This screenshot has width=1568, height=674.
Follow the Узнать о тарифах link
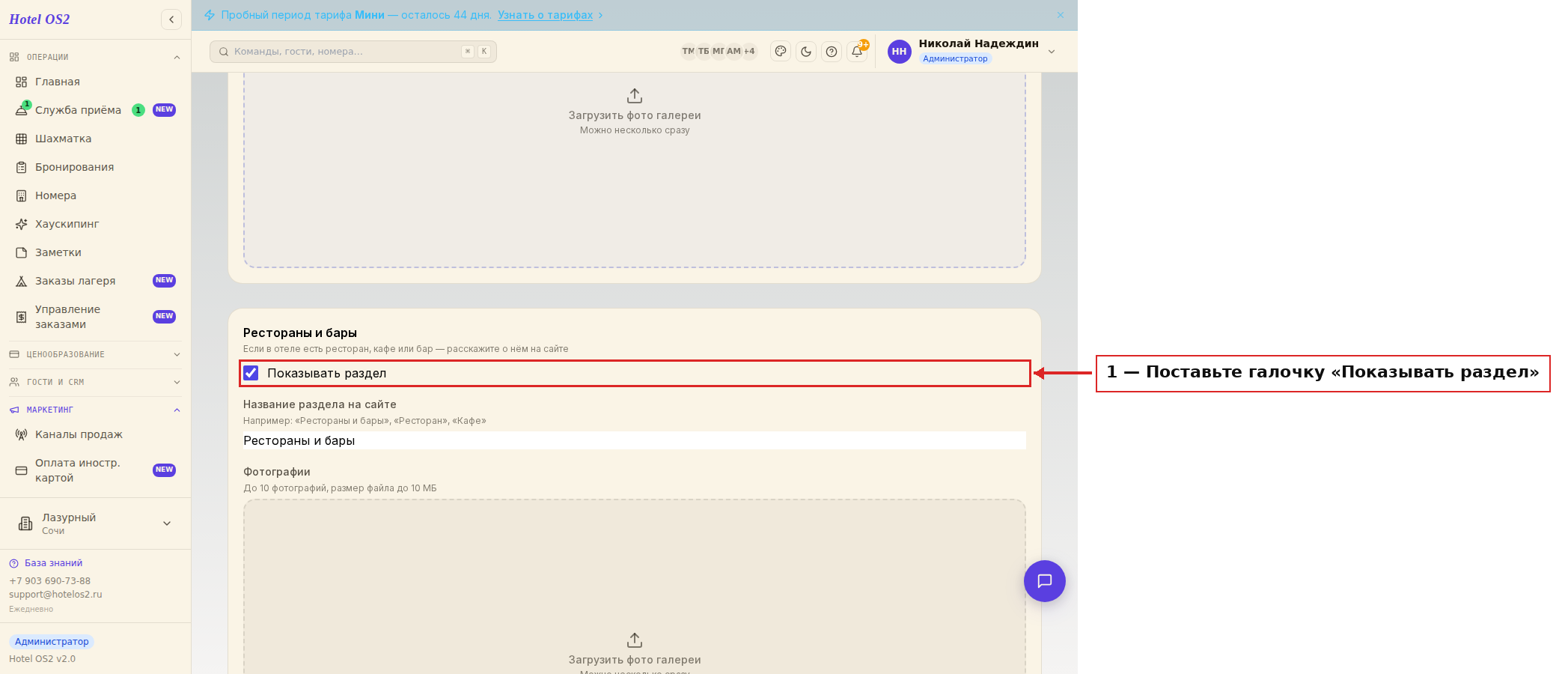(545, 15)
